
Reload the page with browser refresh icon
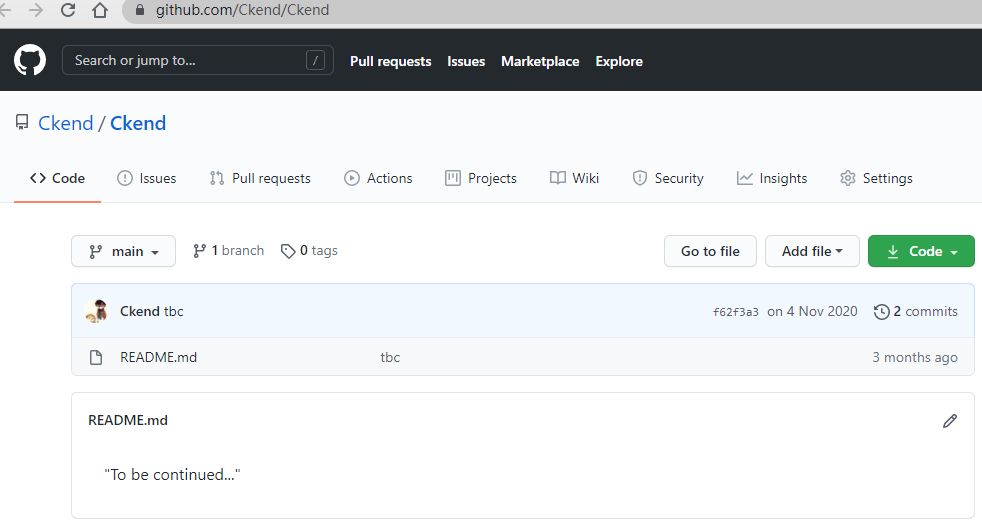(x=68, y=10)
